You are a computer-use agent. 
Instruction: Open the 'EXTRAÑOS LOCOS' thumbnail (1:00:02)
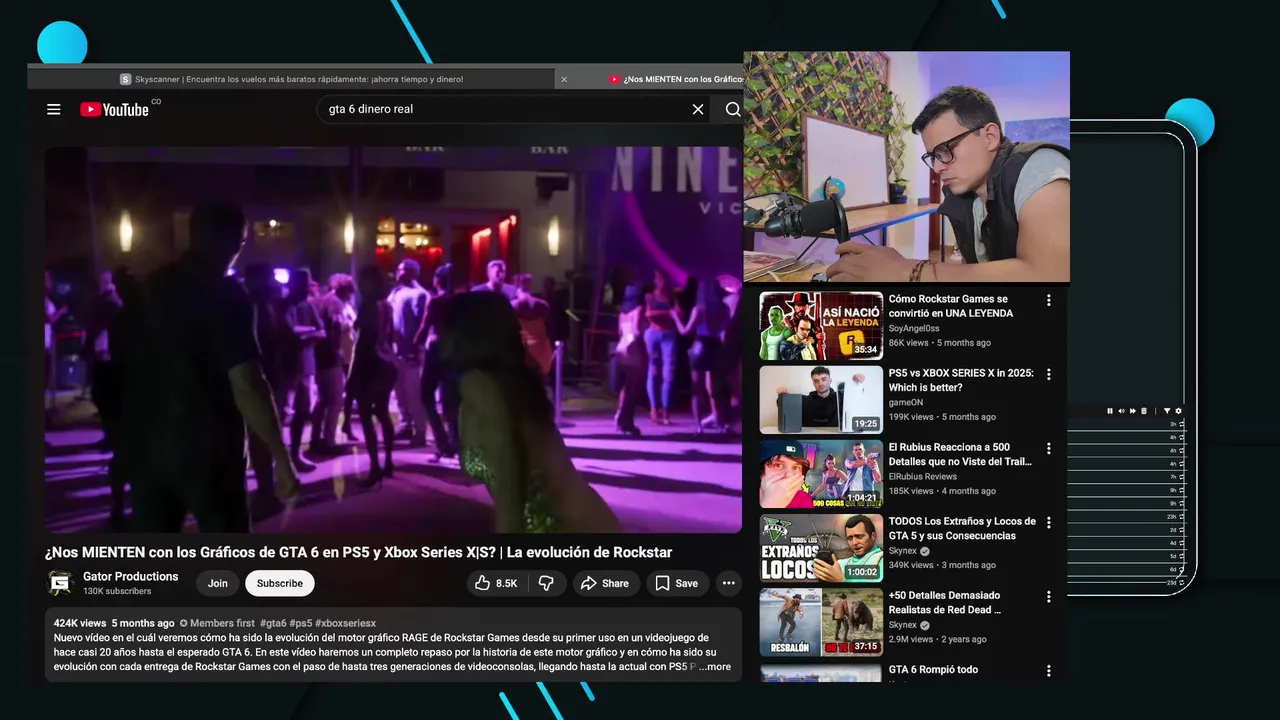pyautogui.click(x=821, y=548)
